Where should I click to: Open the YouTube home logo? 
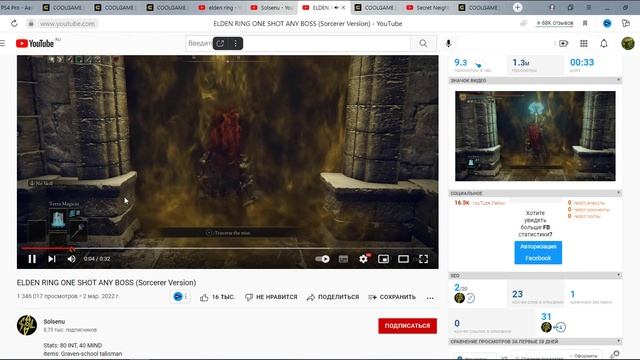coord(35,43)
